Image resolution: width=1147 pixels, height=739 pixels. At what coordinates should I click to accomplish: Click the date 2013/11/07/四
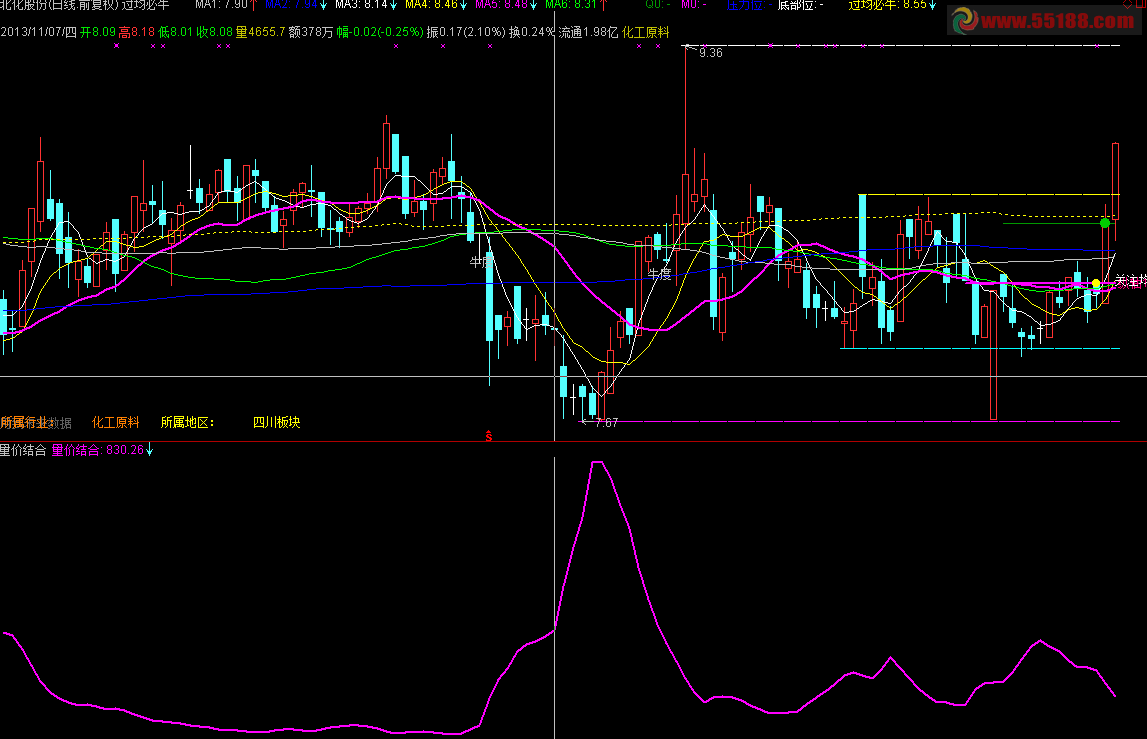(39, 32)
